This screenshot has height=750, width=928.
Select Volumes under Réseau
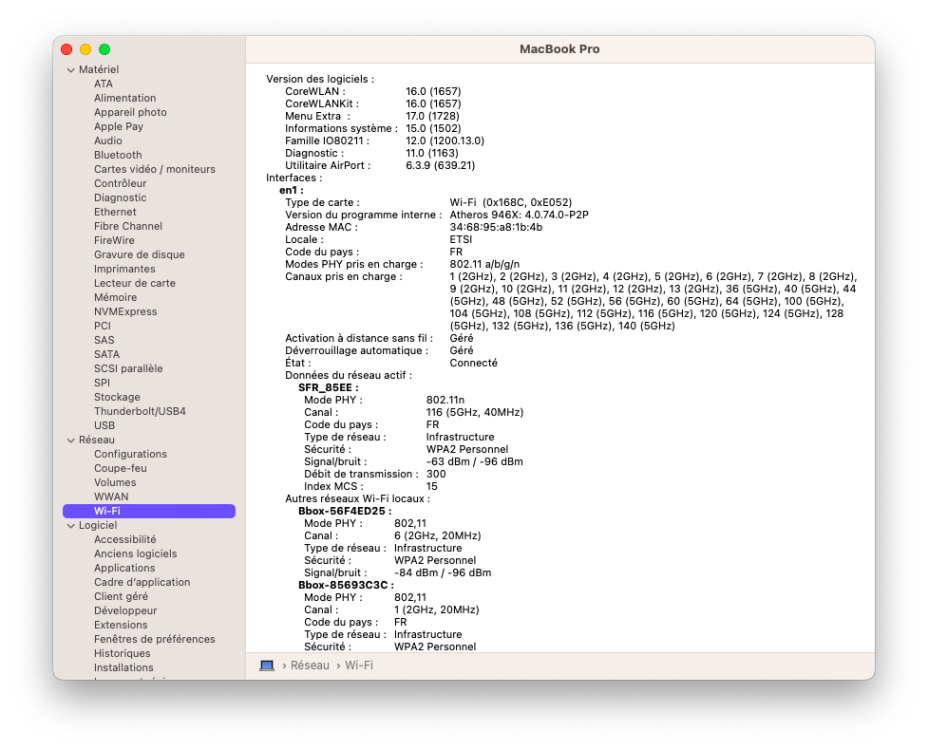115,482
